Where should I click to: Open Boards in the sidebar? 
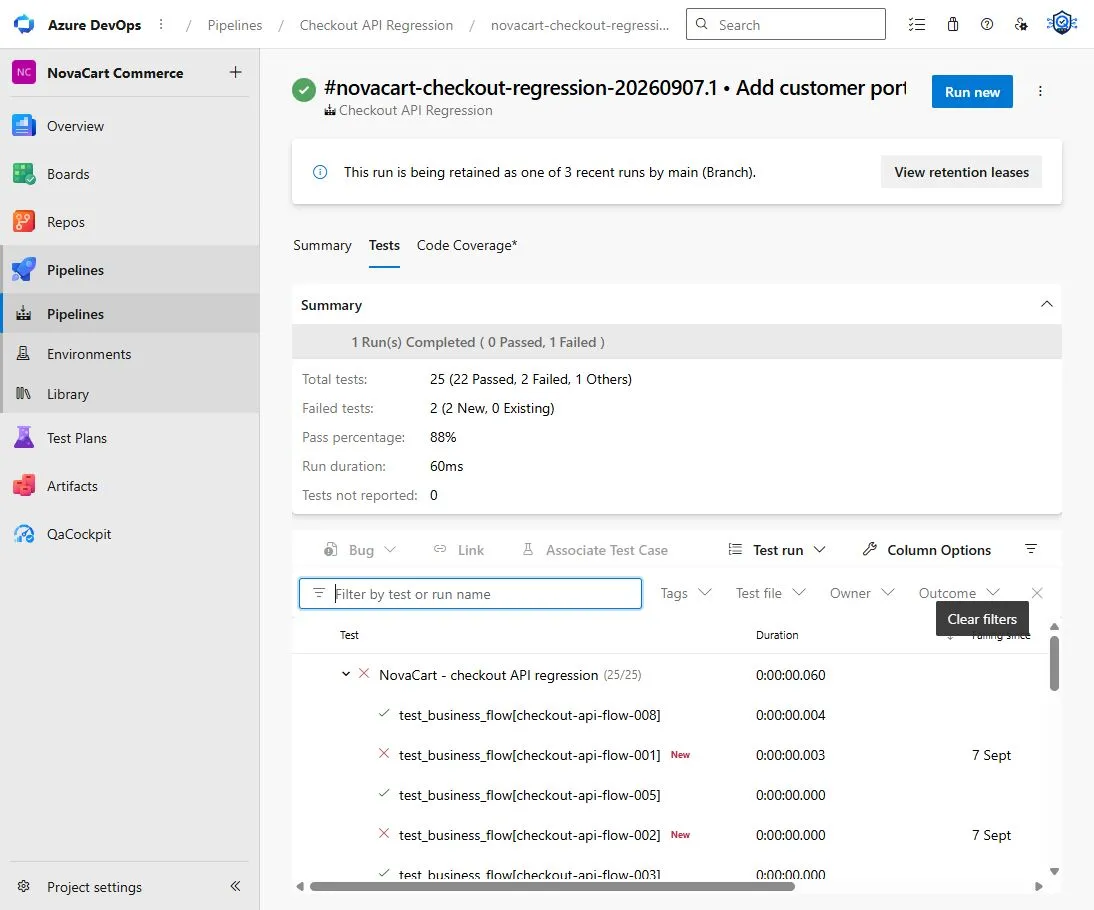tap(130, 174)
